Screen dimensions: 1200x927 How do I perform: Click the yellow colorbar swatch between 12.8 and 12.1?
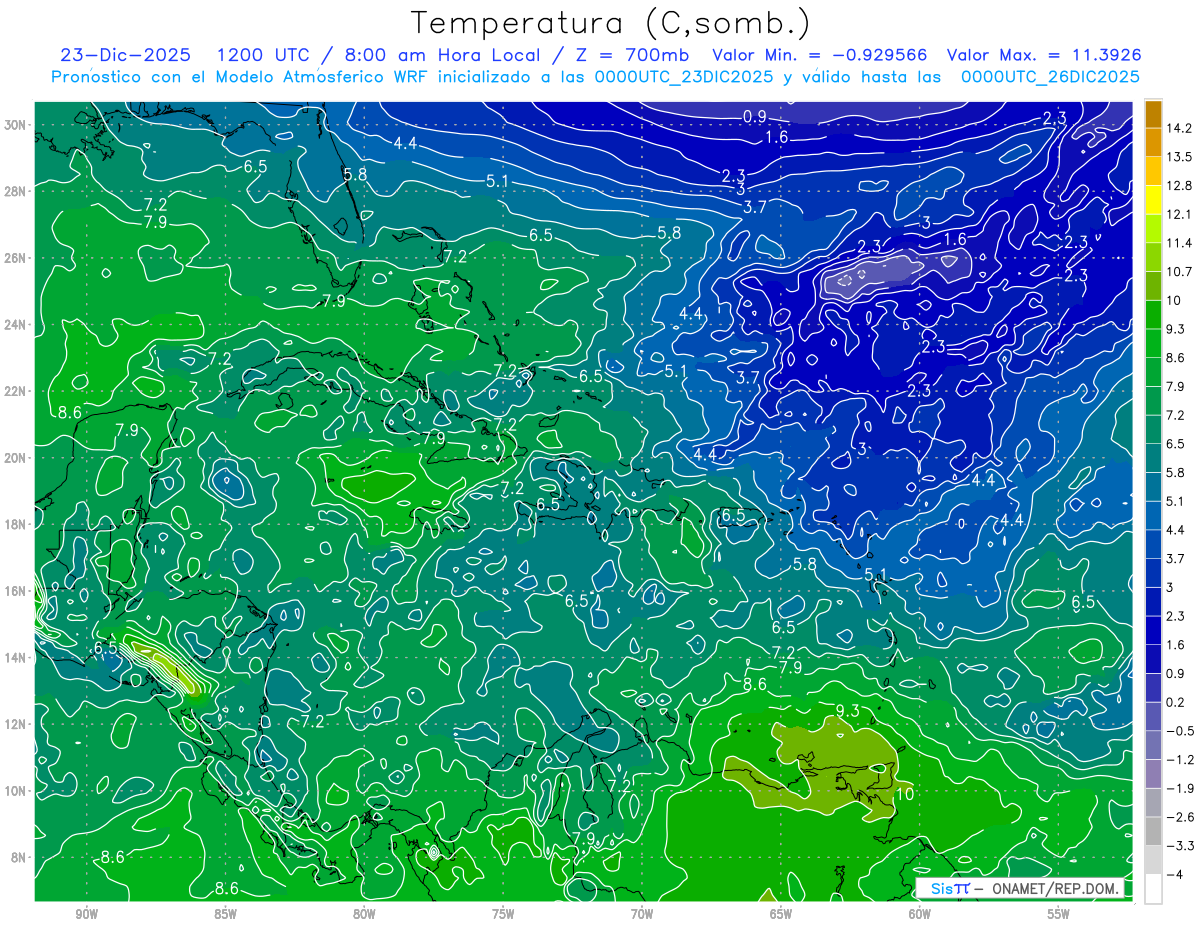(x=1153, y=200)
